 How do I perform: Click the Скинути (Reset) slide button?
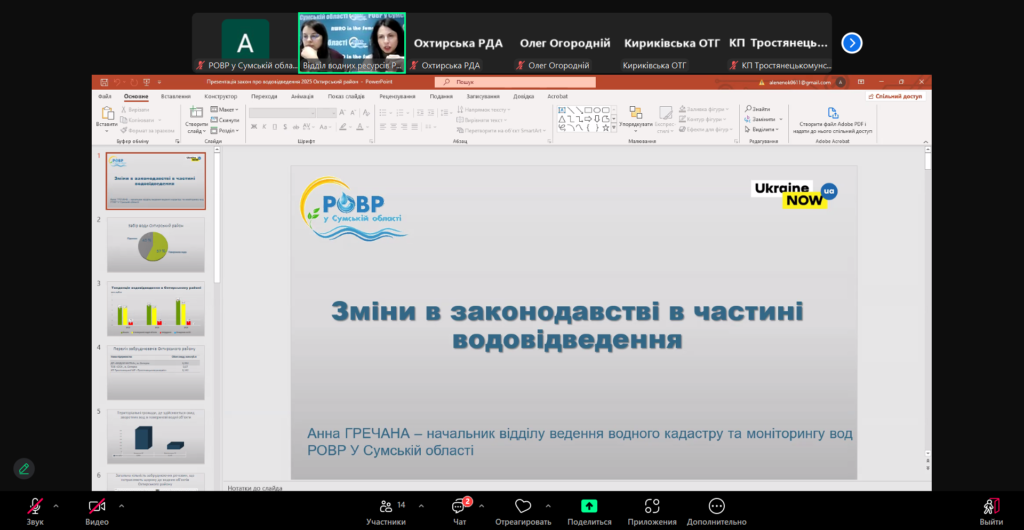pyautogui.click(x=225, y=120)
